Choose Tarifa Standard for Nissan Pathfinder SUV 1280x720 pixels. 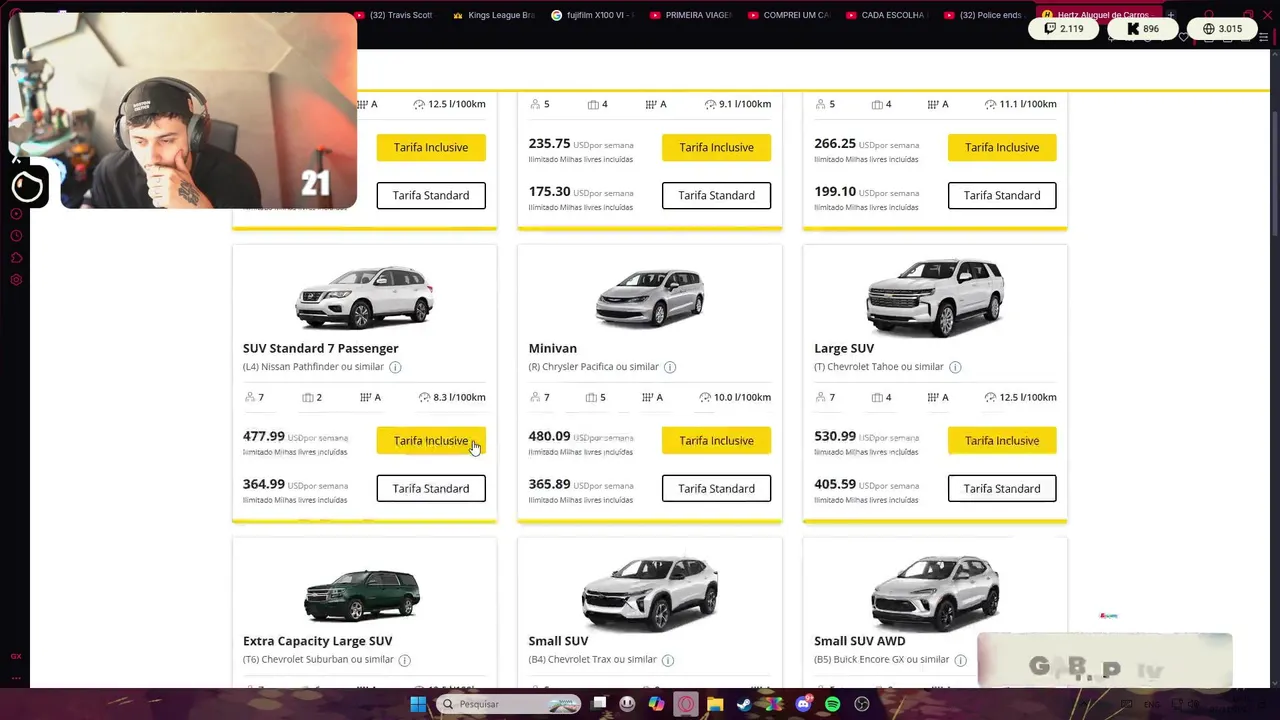coord(431,489)
